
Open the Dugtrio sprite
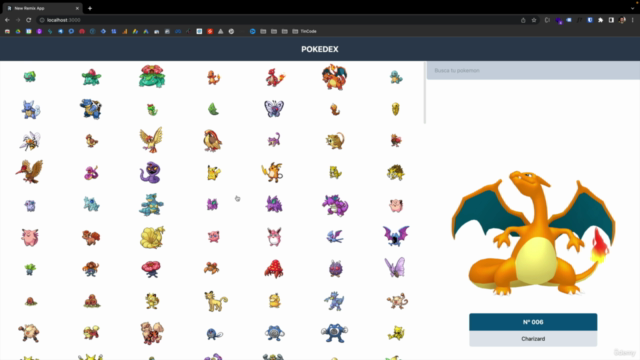pos(91,301)
